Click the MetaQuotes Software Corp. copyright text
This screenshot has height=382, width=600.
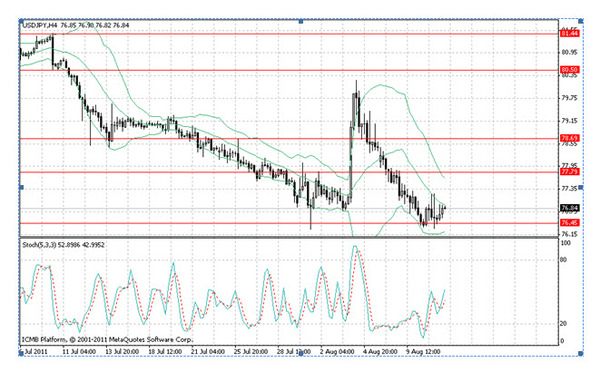pos(151,340)
